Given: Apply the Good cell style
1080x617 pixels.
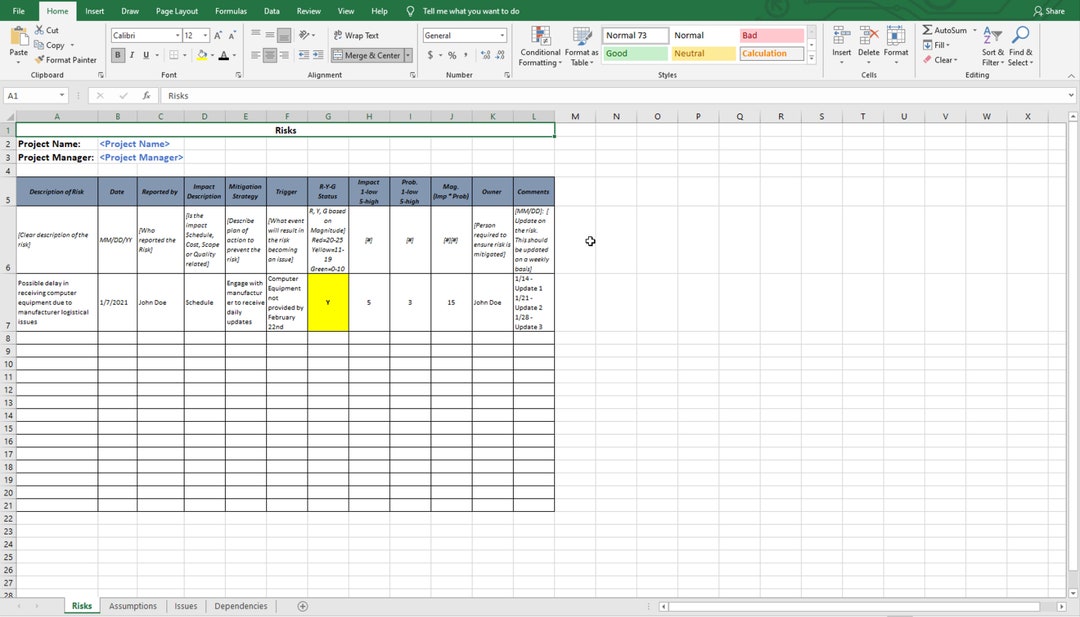Looking at the screenshot, I should tap(634, 53).
